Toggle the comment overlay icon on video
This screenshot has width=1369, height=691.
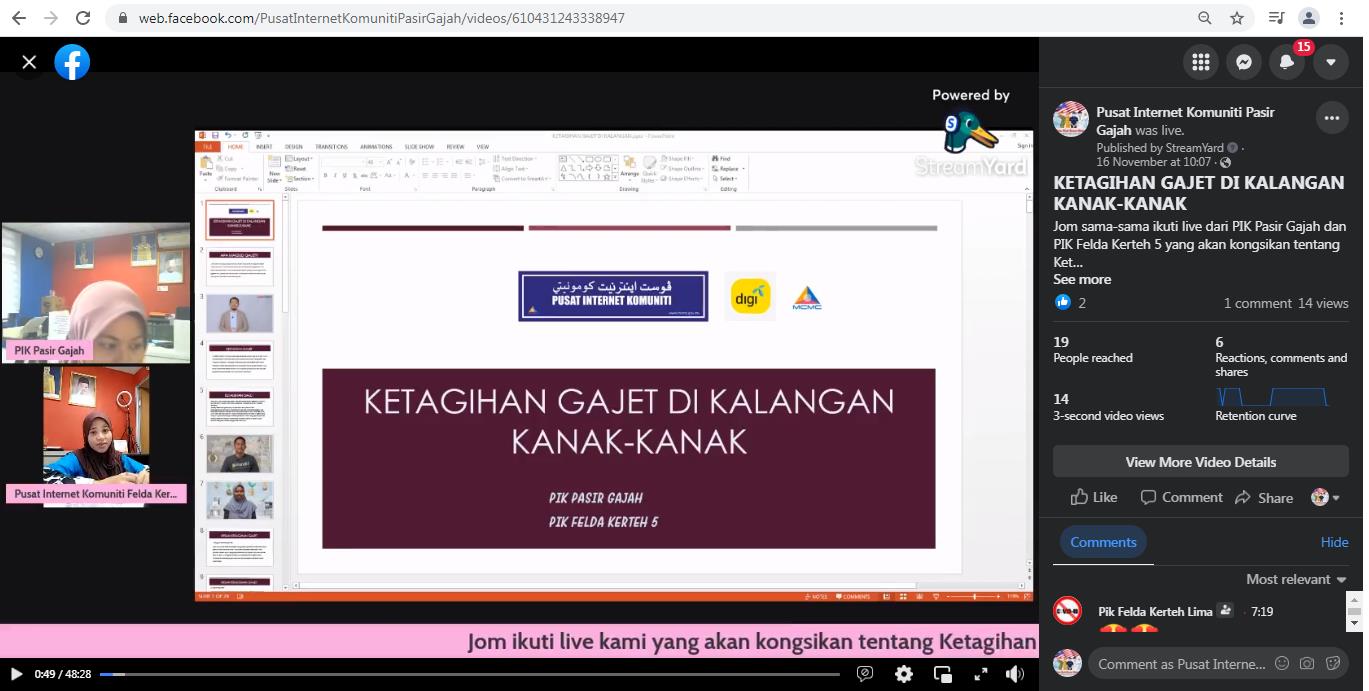coord(866,674)
